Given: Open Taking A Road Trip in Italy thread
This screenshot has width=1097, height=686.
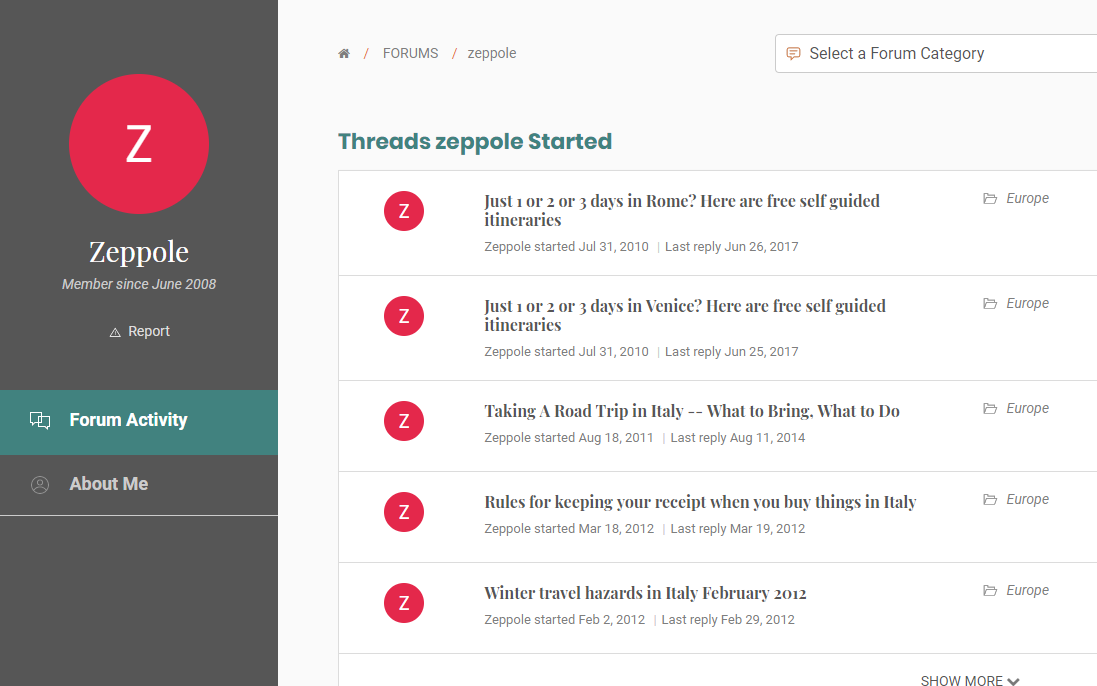Looking at the screenshot, I should [691, 411].
